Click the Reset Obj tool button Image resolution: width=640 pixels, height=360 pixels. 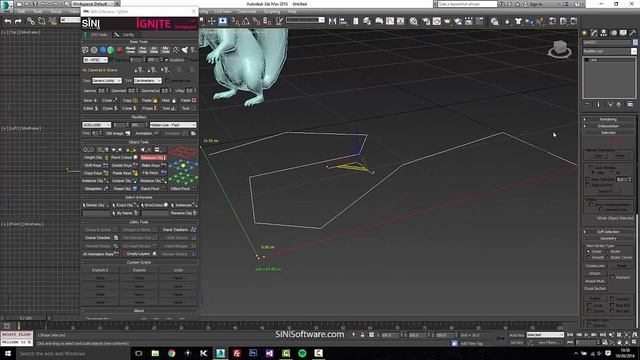pos(124,189)
